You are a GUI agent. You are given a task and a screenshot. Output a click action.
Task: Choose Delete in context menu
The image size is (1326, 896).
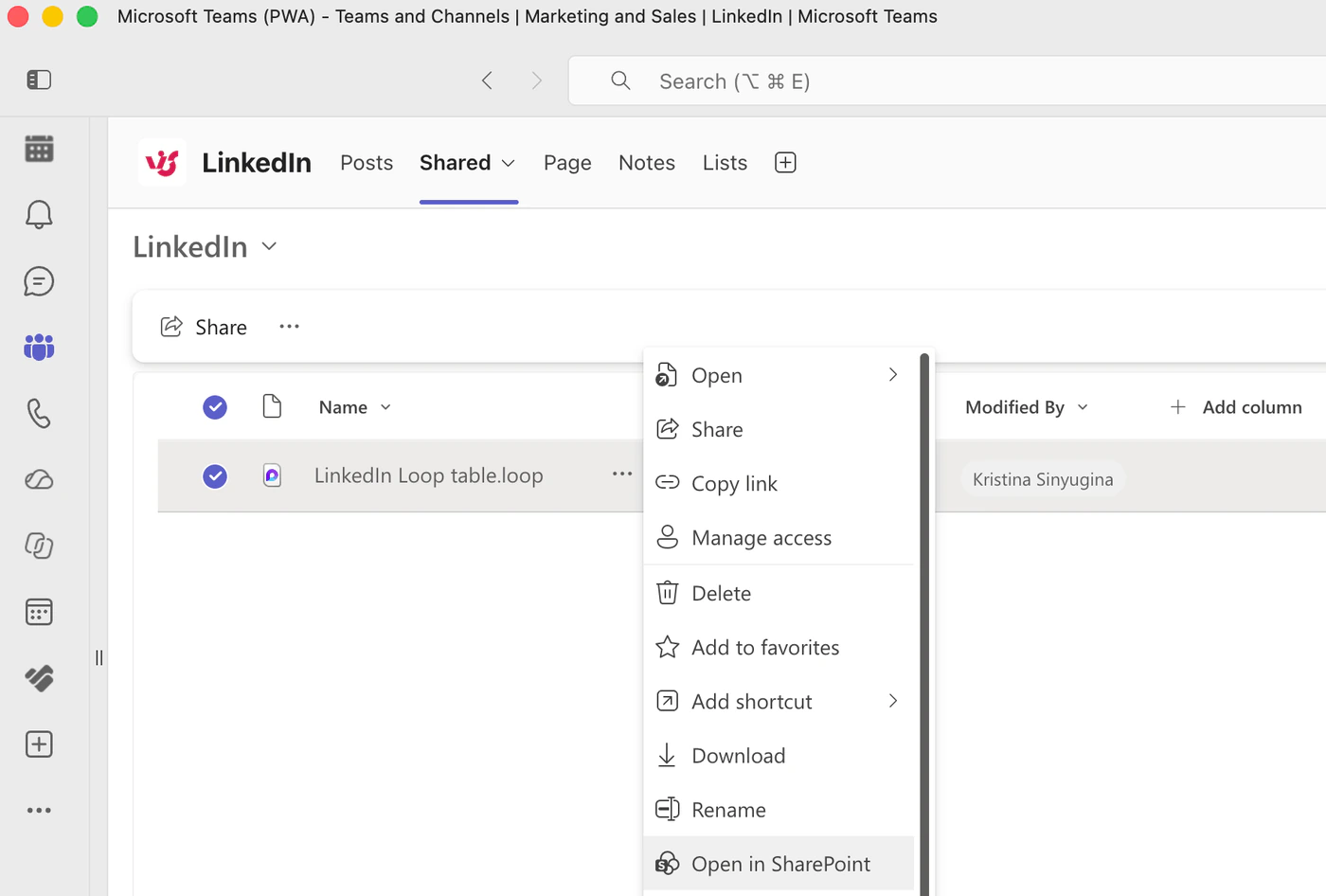[x=779, y=593]
